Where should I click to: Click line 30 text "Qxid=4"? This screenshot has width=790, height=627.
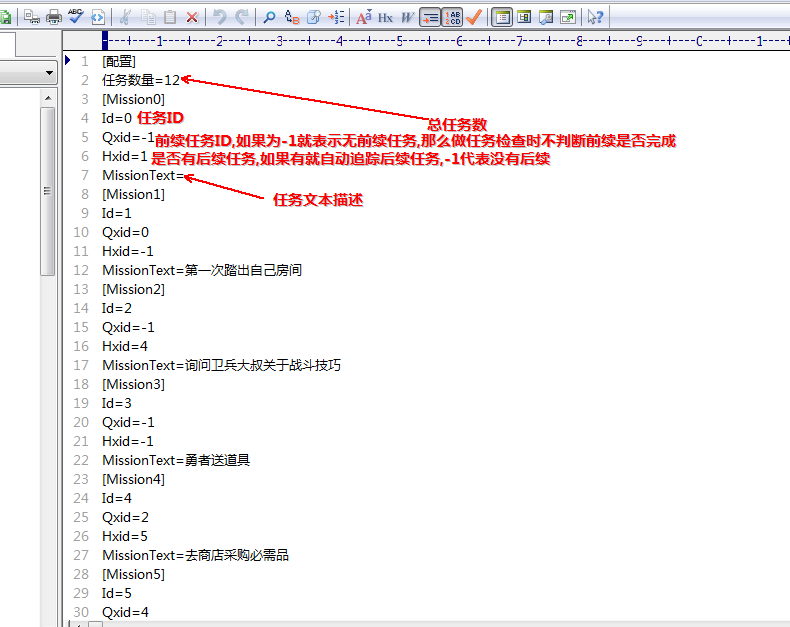125,612
